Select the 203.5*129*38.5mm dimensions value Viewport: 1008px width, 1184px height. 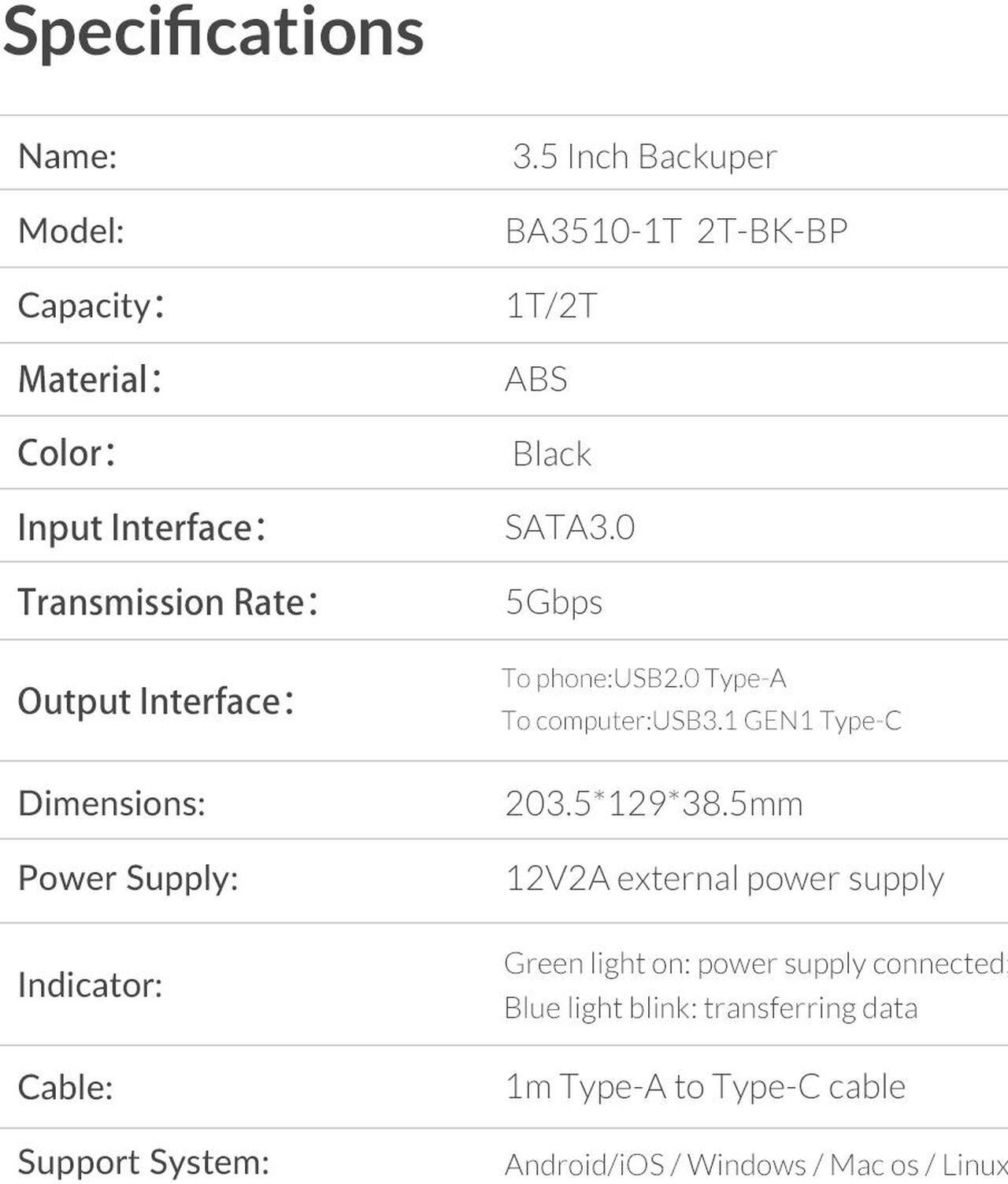(654, 804)
